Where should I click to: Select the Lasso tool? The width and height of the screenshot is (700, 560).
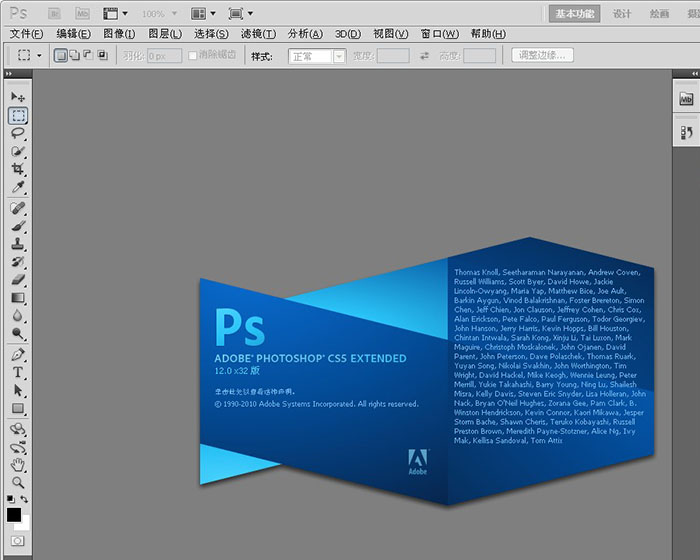(18, 133)
